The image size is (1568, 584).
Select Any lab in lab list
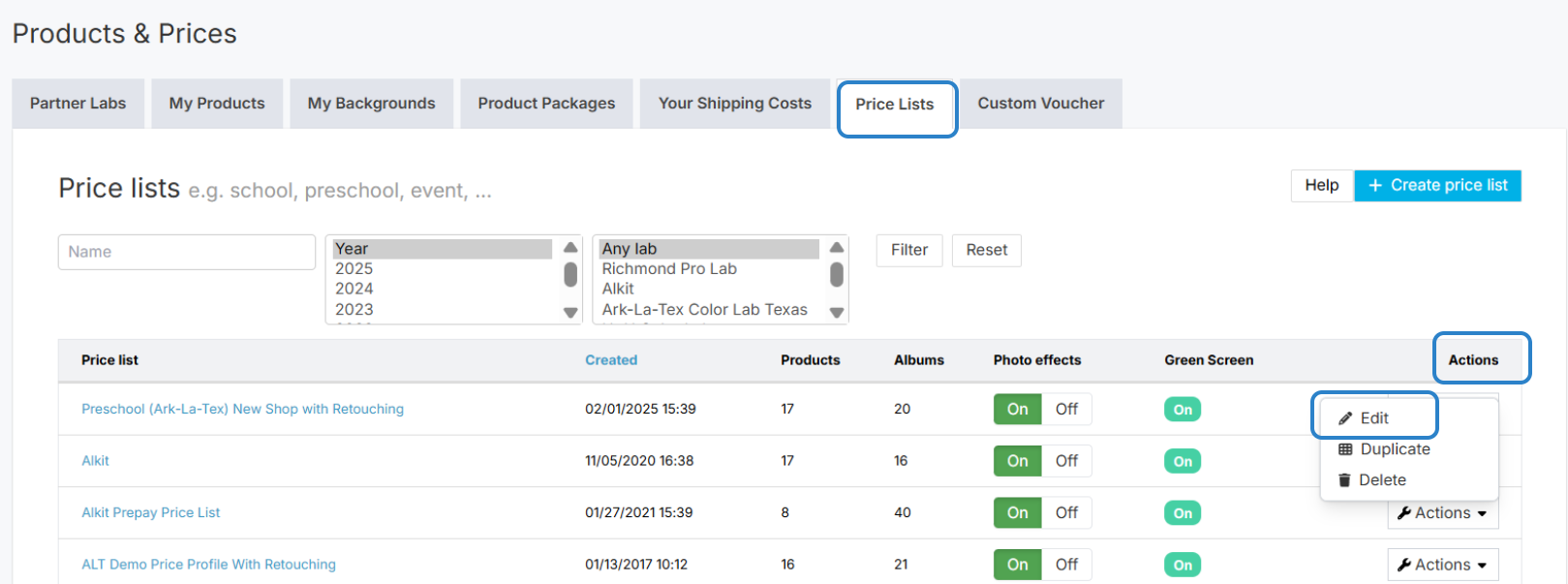coord(709,249)
